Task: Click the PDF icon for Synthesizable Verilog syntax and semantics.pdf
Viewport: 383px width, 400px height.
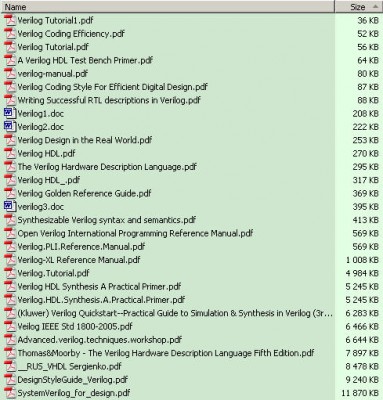Action: tap(10, 220)
